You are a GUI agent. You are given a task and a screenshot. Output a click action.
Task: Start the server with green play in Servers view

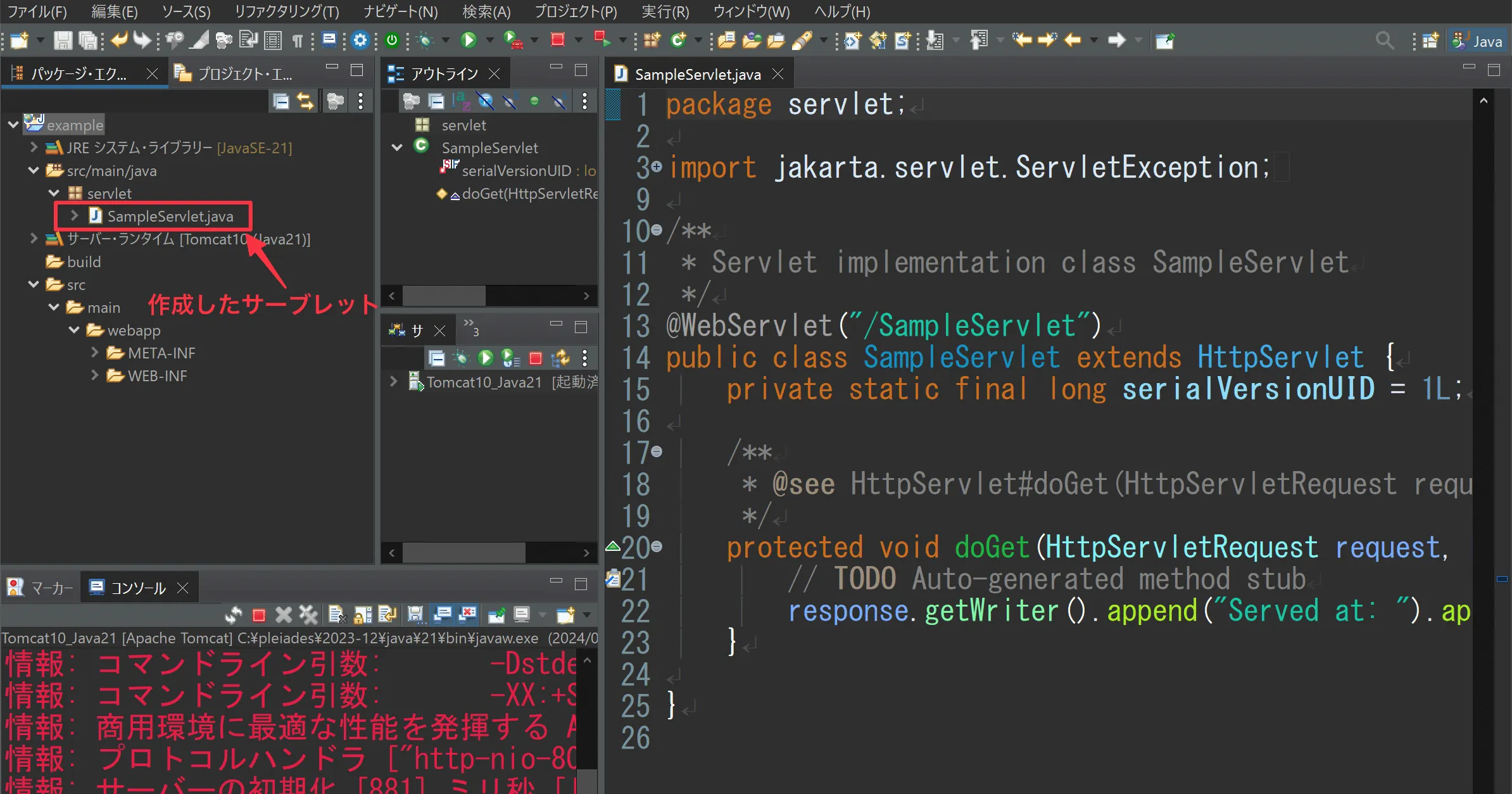tap(486, 358)
